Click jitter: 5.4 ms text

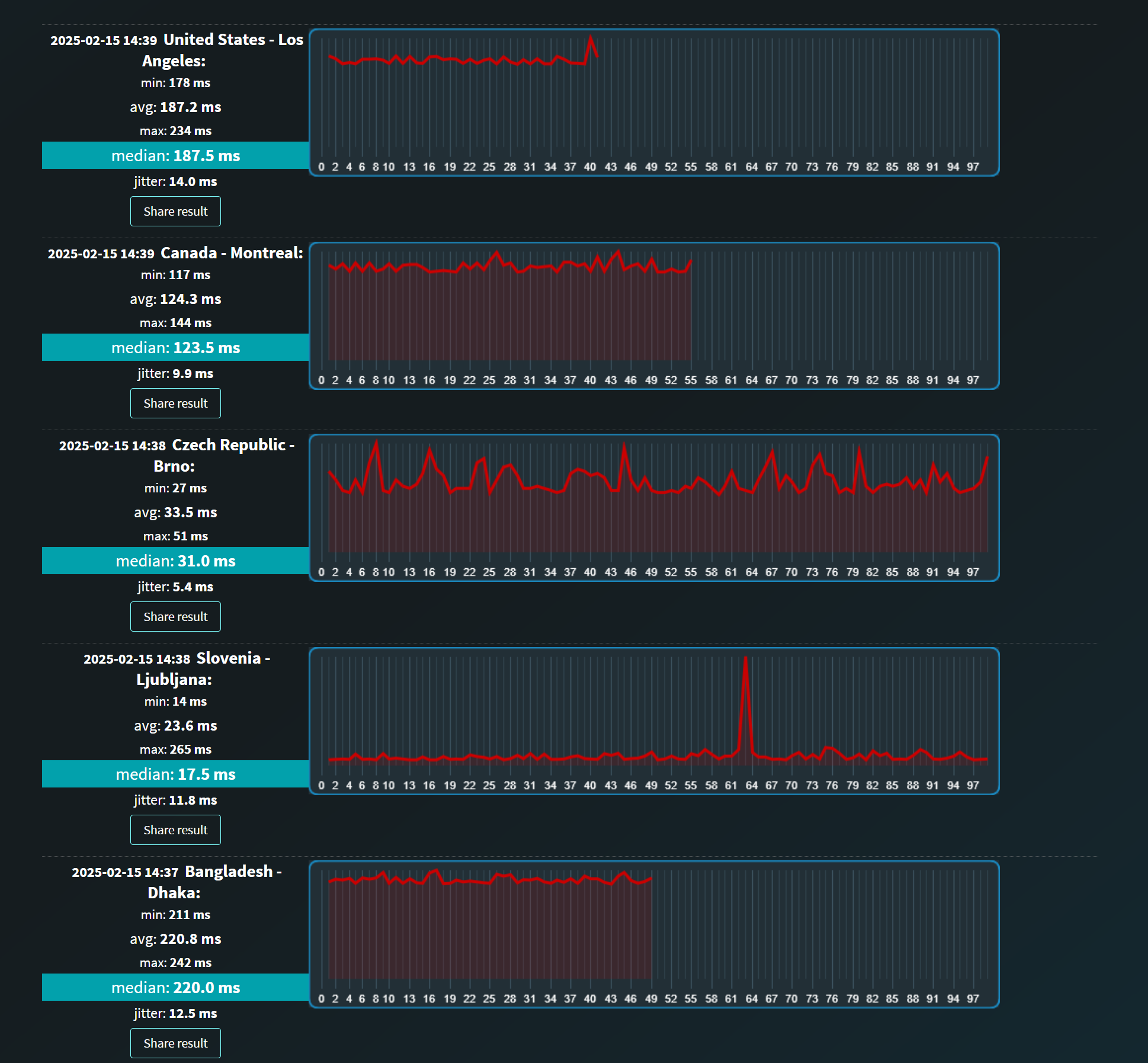(x=175, y=587)
